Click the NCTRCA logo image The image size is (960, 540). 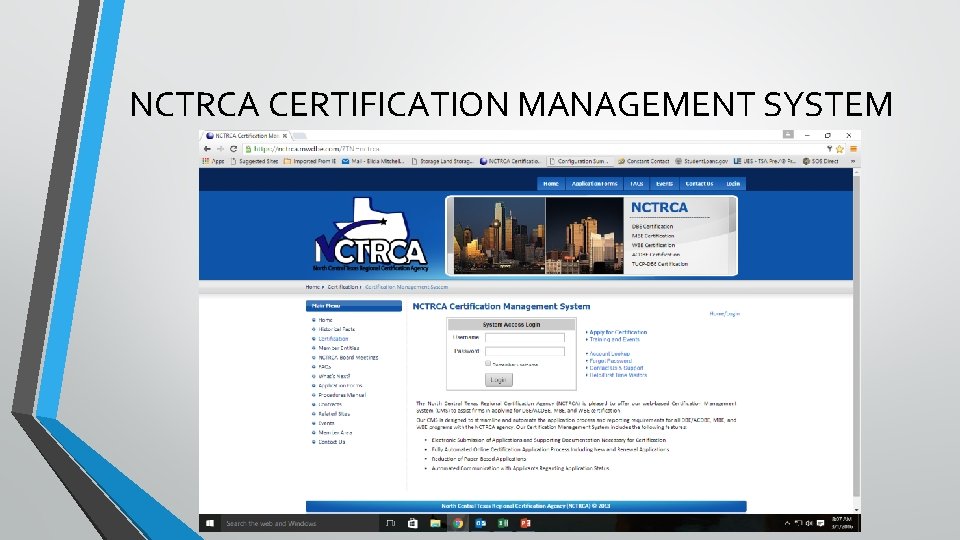point(371,240)
